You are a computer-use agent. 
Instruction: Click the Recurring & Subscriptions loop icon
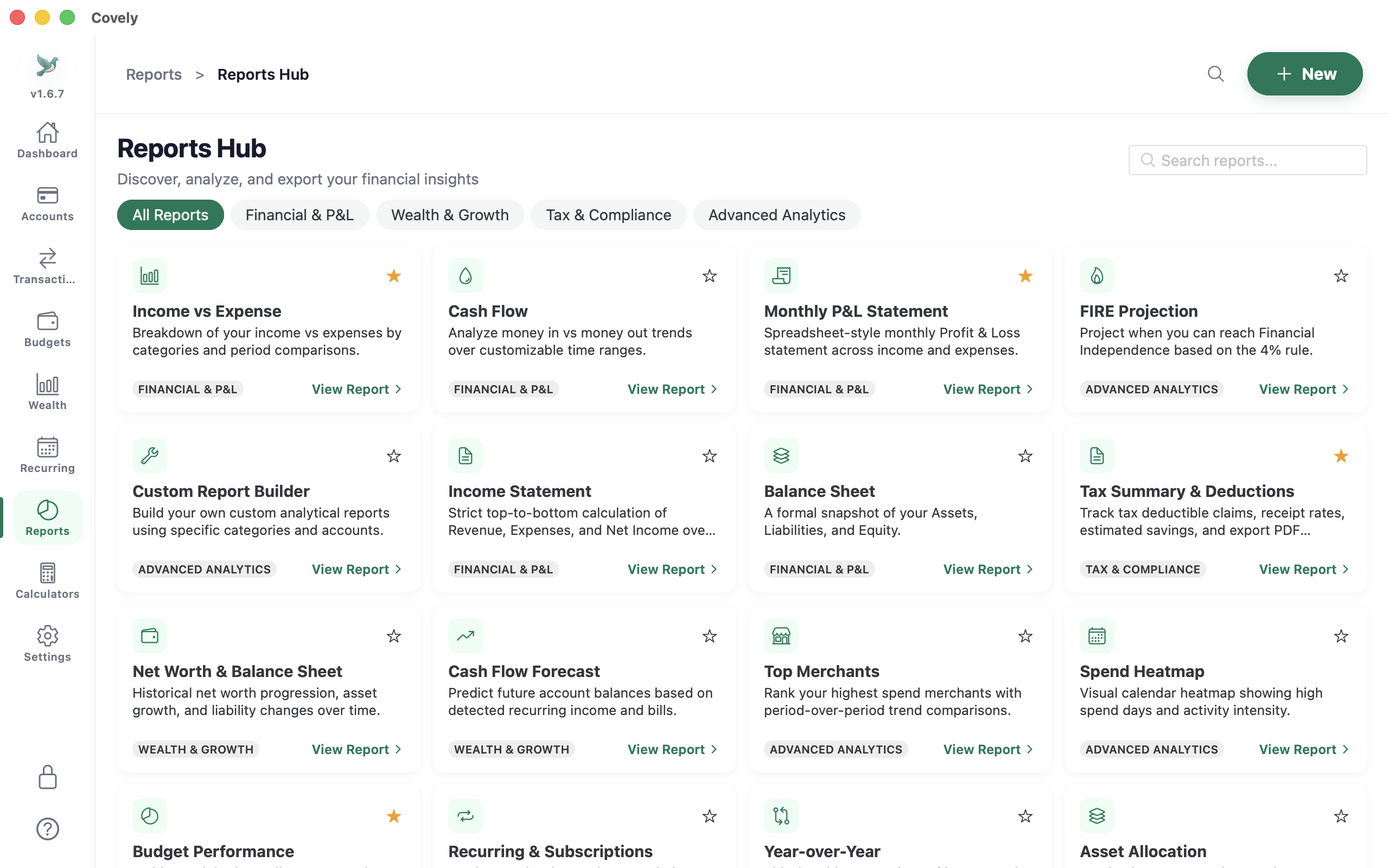click(x=466, y=816)
